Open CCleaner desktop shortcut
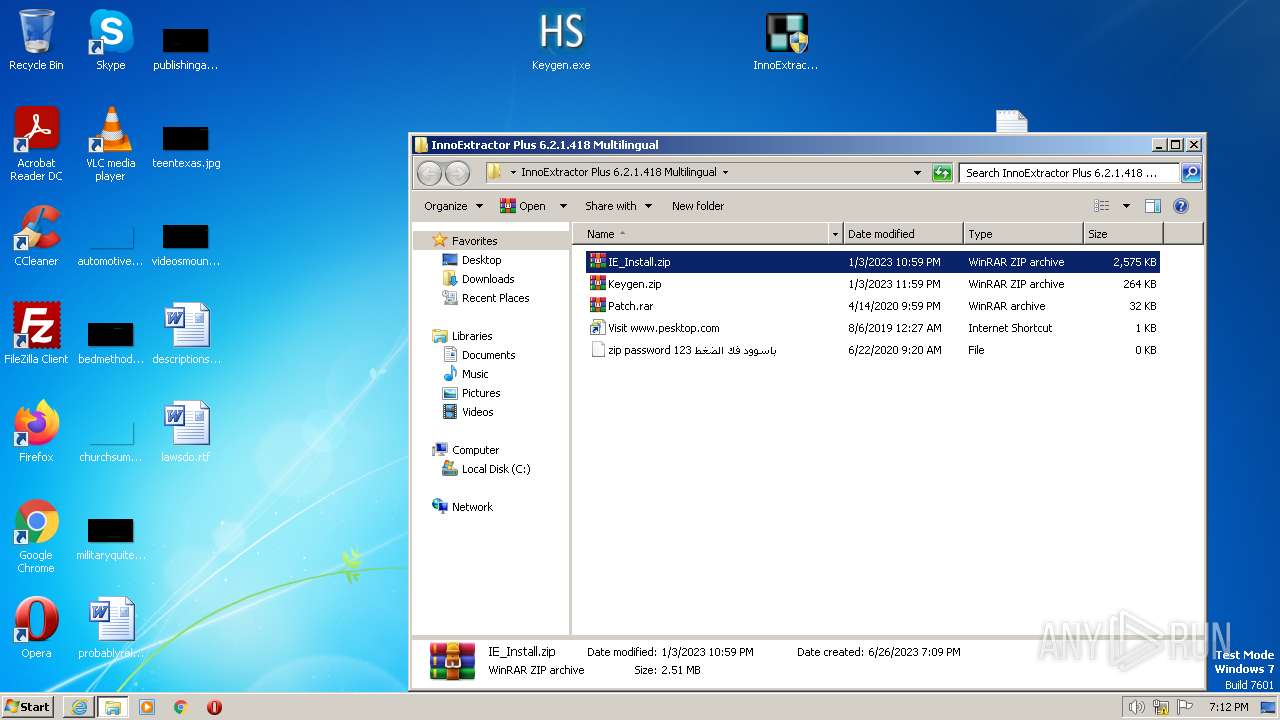The width and height of the screenshot is (1280, 720). 36,236
